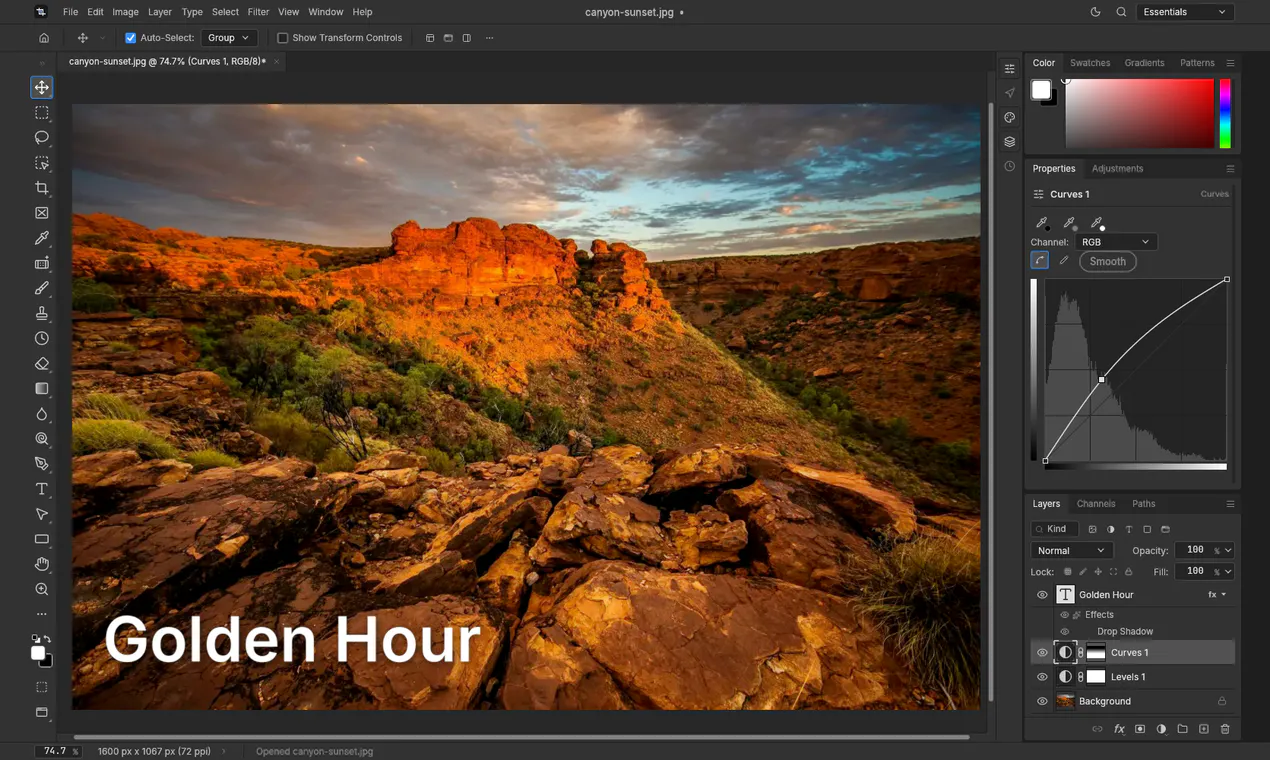Collapse the fx effects on Golden Hour
Image resolution: width=1270 pixels, height=760 pixels.
point(1224,594)
